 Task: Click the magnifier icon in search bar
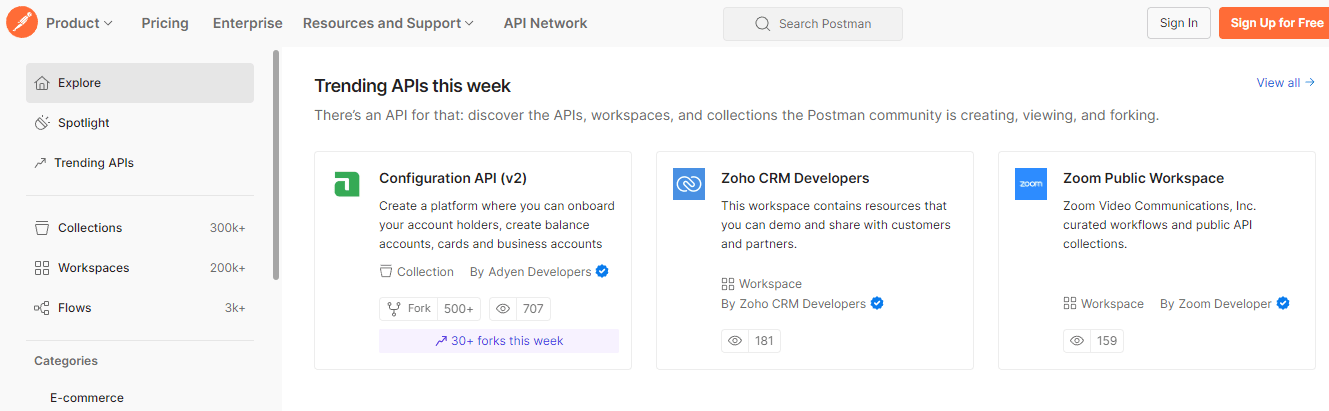pyautogui.click(x=763, y=24)
